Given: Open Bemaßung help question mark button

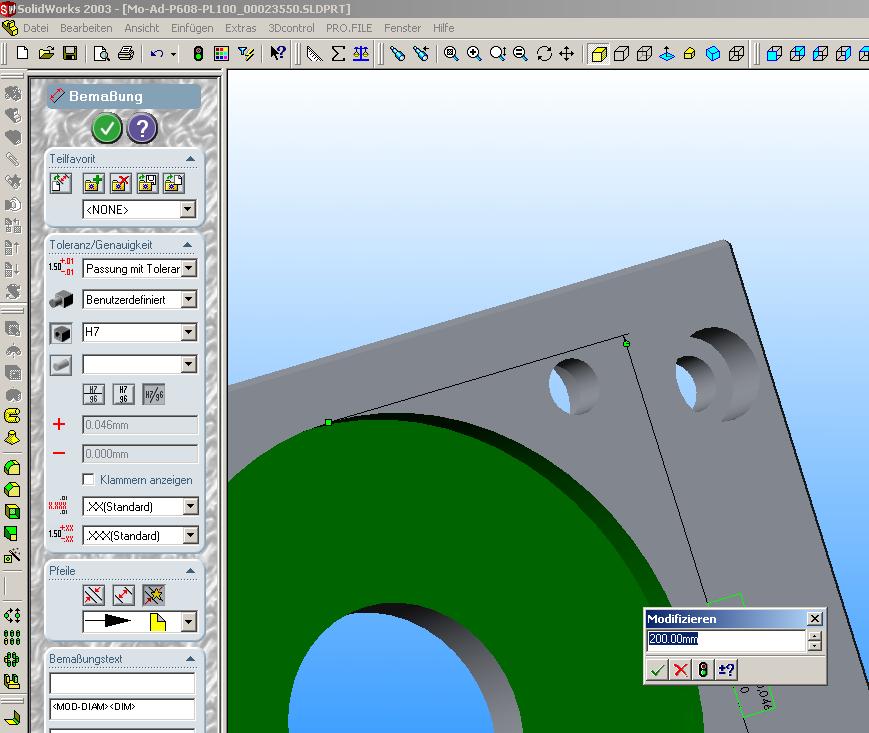Looking at the screenshot, I should 142,129.
